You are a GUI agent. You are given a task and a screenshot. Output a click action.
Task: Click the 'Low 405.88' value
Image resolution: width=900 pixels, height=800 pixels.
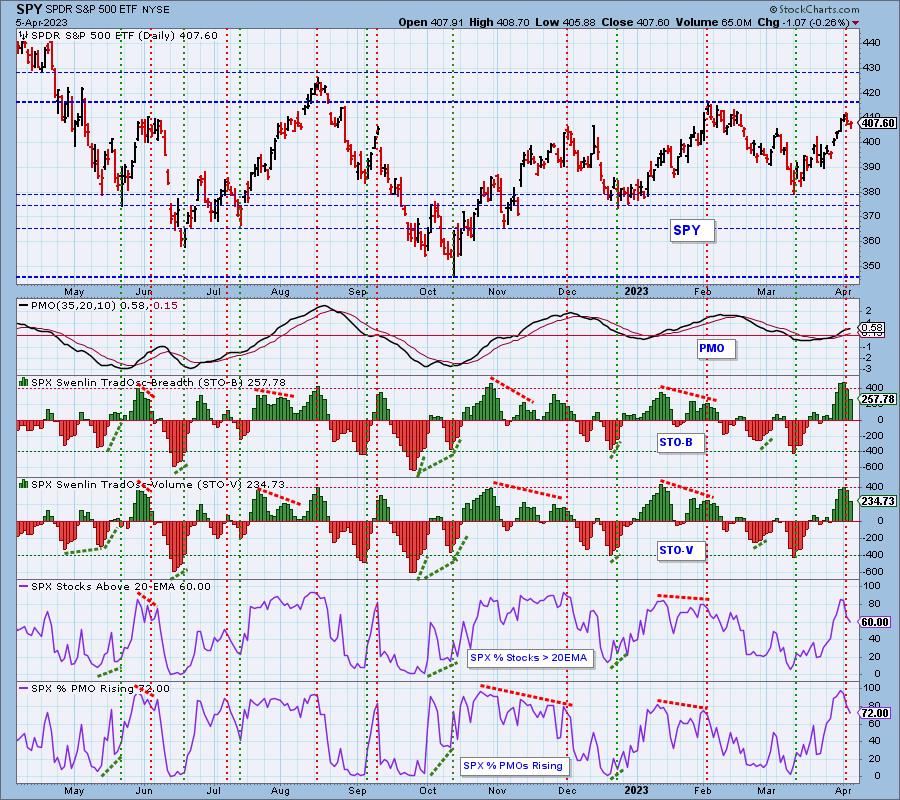tap(565, 23)
